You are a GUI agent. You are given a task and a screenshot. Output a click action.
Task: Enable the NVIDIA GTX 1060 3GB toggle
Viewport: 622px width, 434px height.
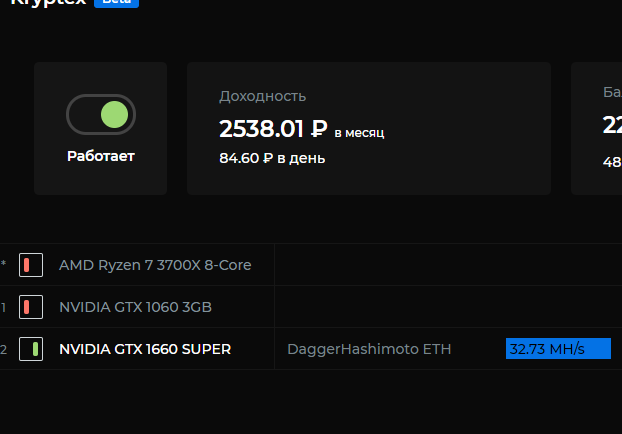click(31, 307)
